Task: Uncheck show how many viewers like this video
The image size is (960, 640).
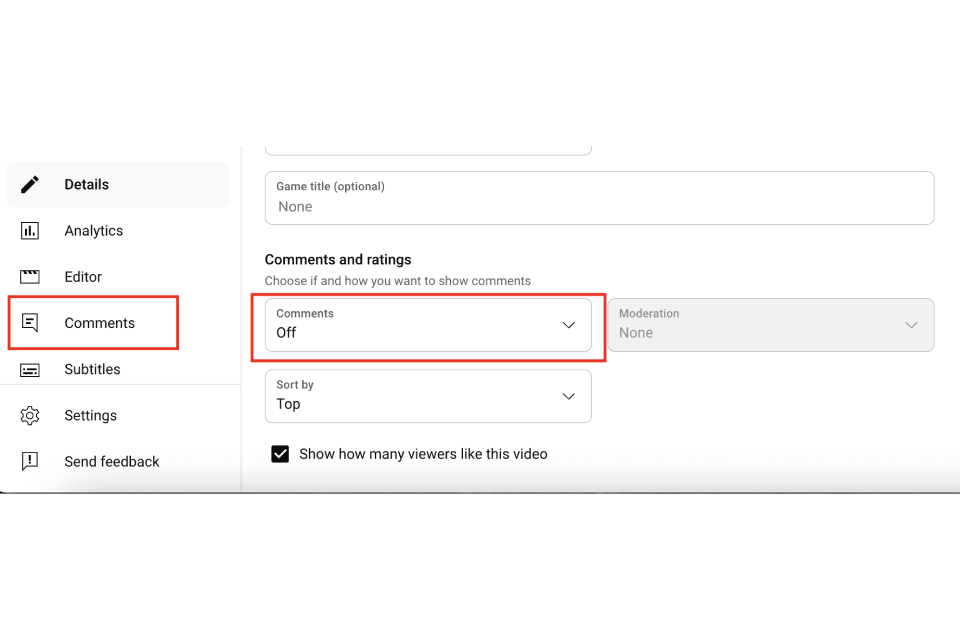Action: coord(280,453)
